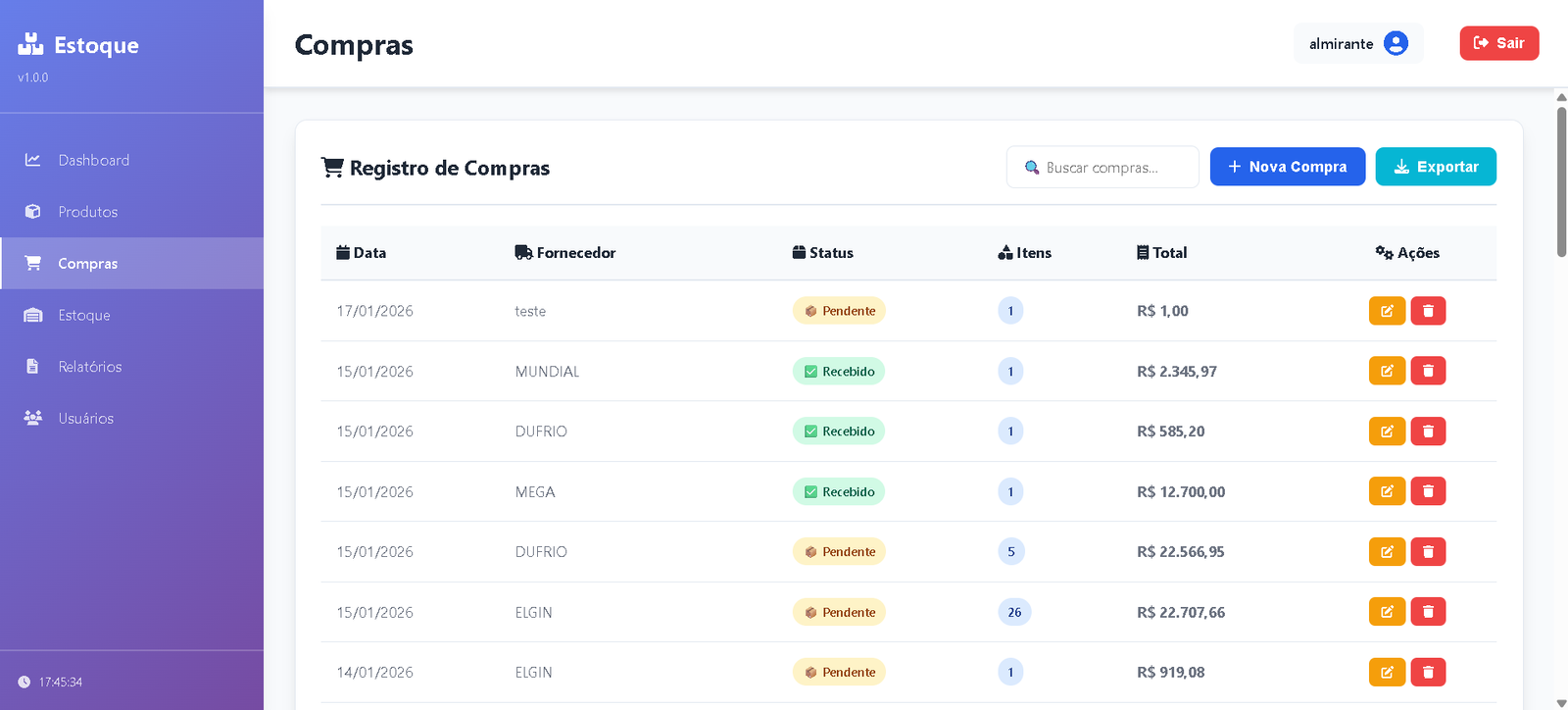
Task: Click the page vertical scrollbar thumb
Action: pos(1561,181)
